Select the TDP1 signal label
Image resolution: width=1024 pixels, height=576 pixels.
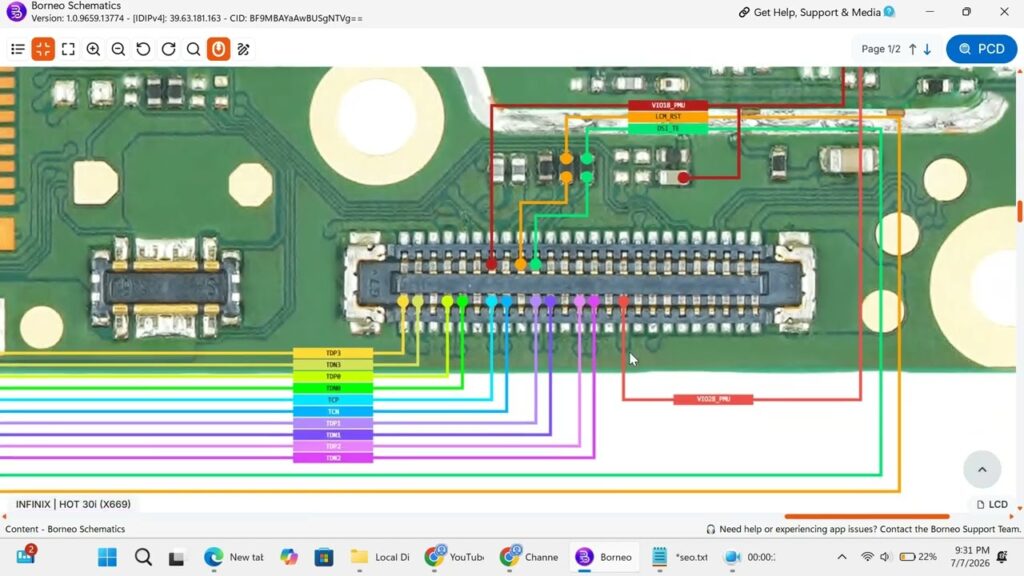click(x=333, y=424)
